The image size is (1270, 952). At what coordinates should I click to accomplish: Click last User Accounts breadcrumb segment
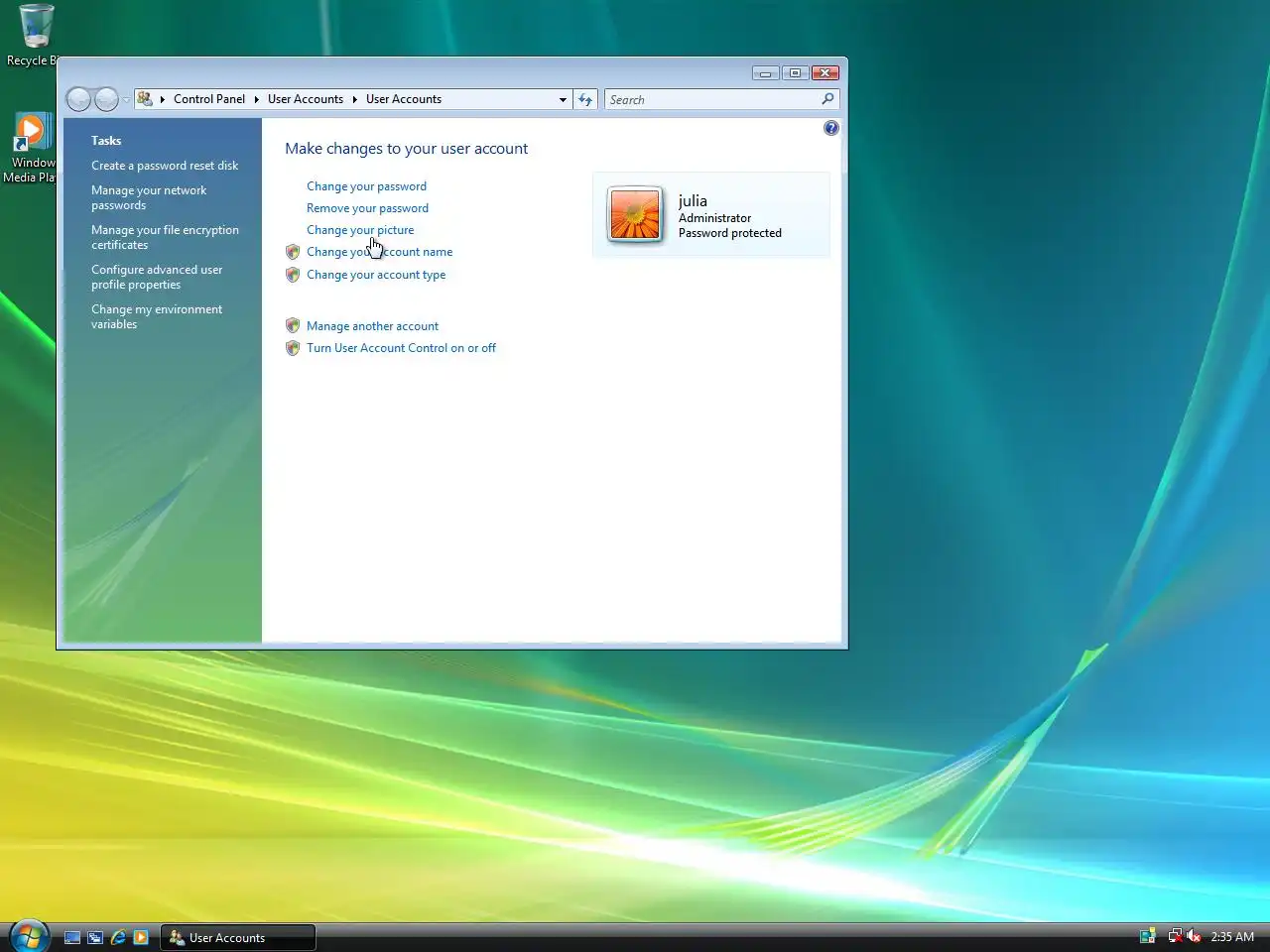404,99
